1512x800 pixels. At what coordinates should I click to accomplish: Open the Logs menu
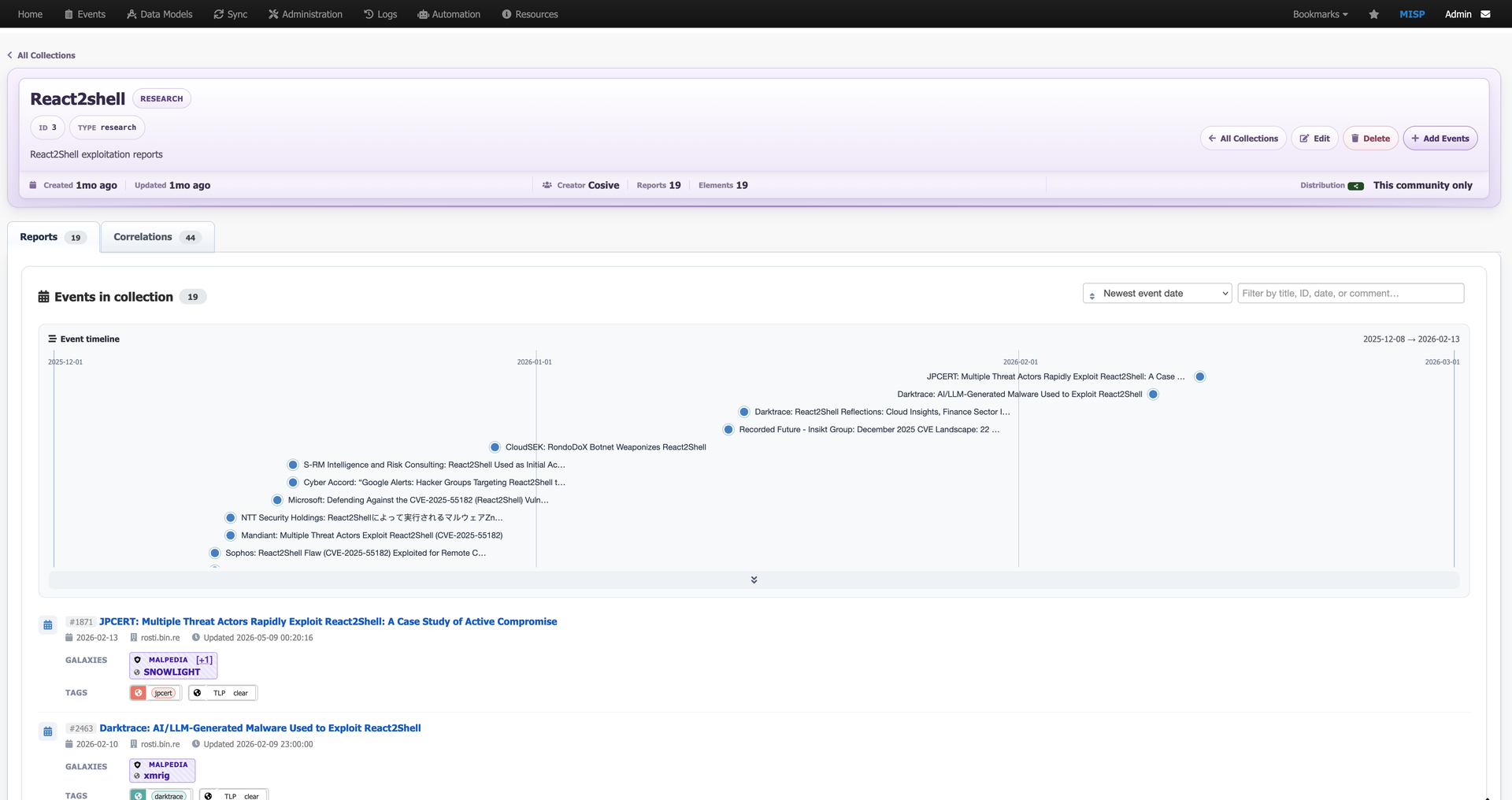380,14
